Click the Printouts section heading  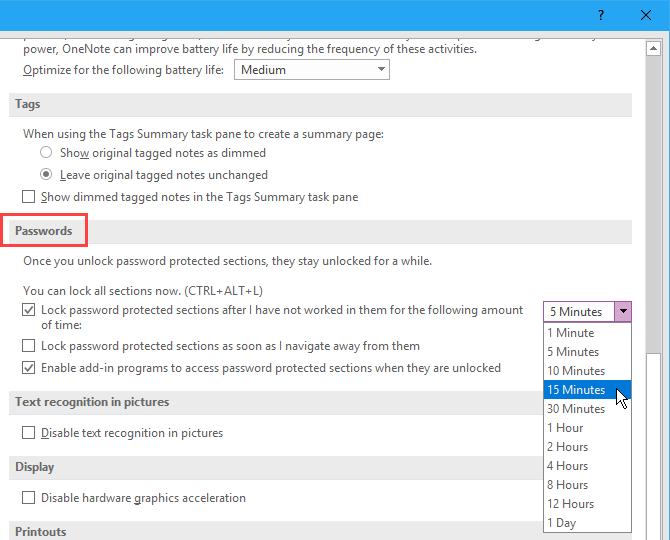pyautogui.click(x=41, y=531)
